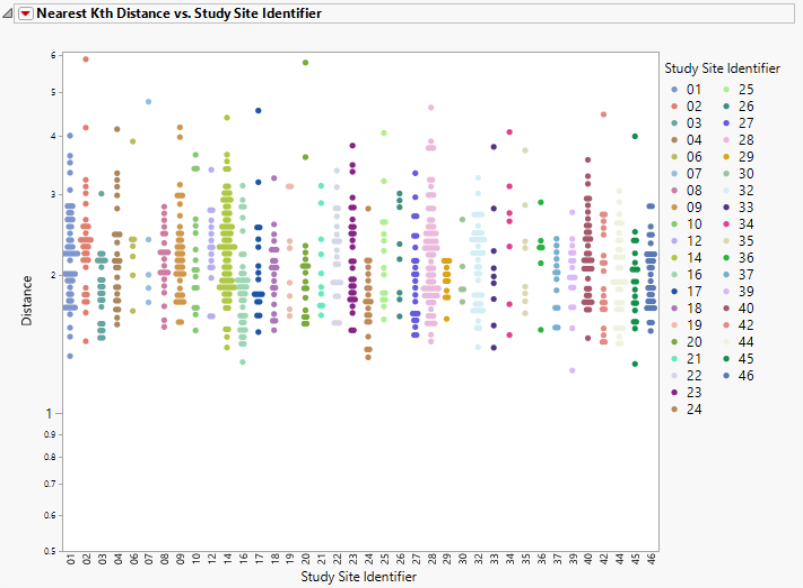Image resolution: width=803 pixels, height=588 pixels.
Task: Click the lowest site 39 point
Action: [573, 370]
